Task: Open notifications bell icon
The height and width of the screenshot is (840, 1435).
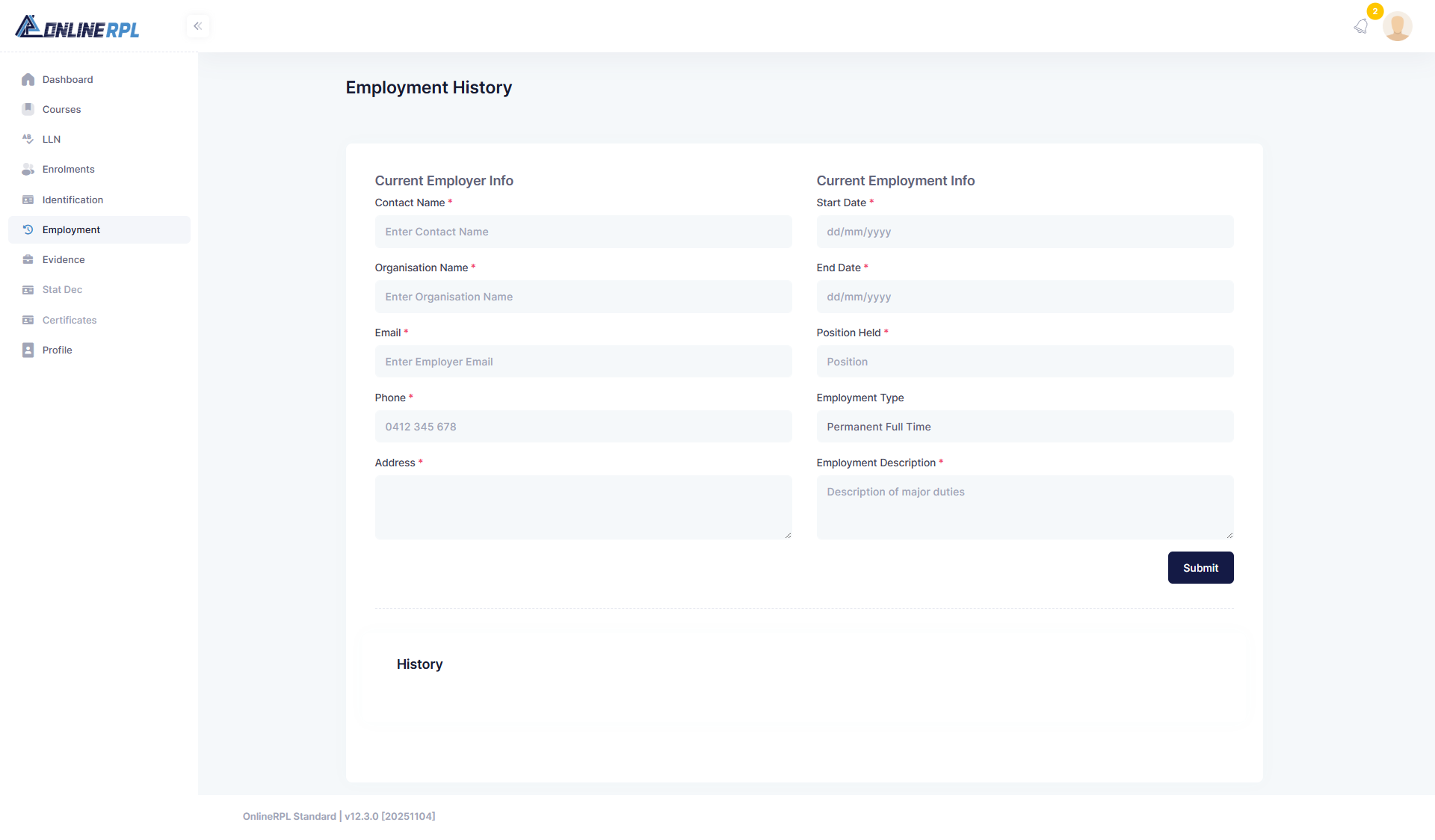Action: coord(1361,27)
